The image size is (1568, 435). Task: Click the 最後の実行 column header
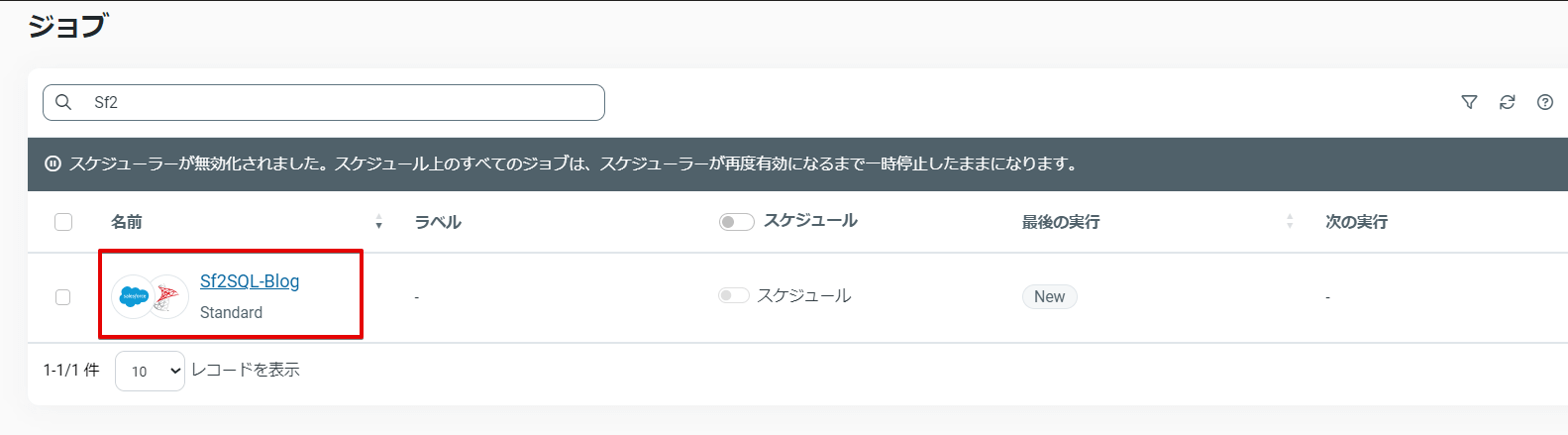pos(1061,222)
